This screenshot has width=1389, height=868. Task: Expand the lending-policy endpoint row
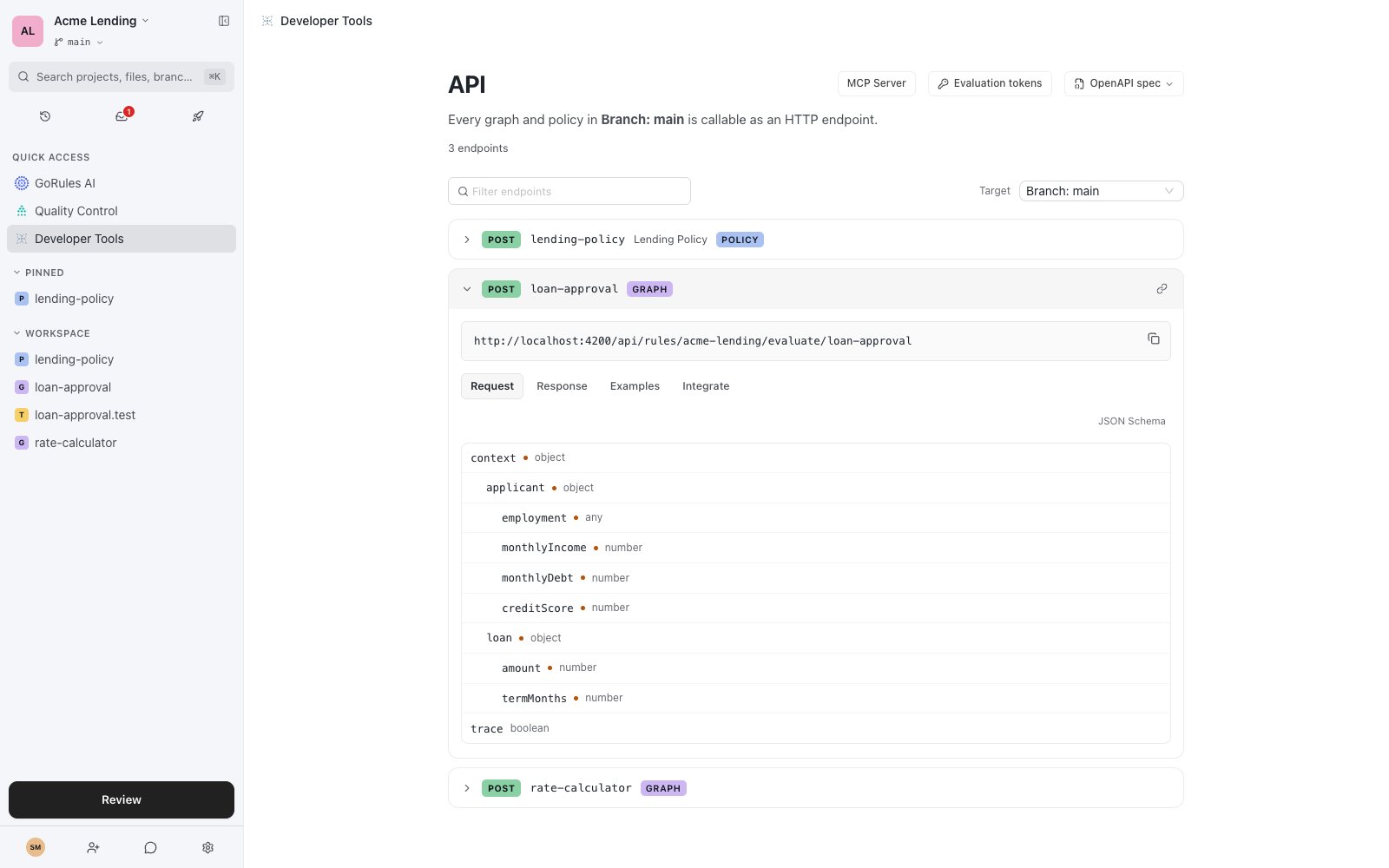pos(815,240)
